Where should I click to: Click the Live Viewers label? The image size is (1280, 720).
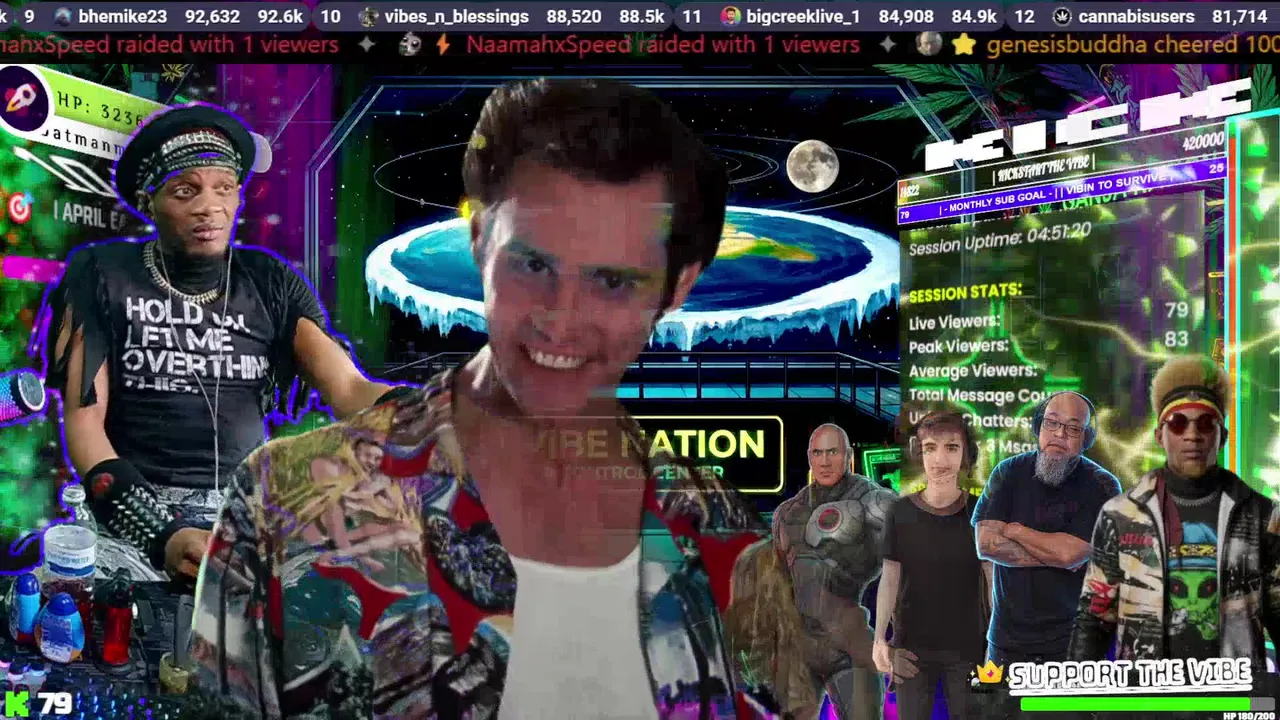pos(954,323)
